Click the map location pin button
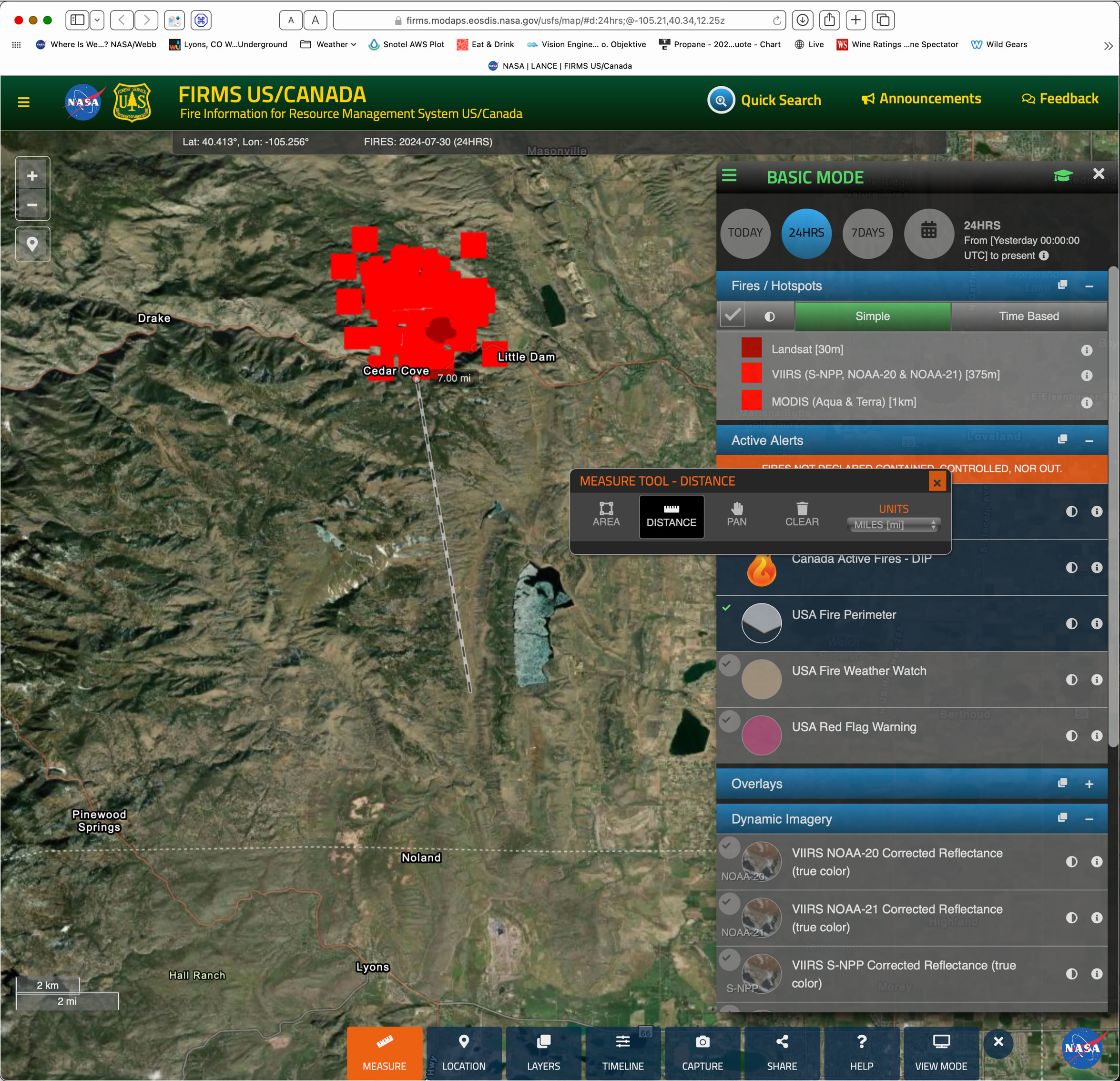 click(x=32, y=245)
